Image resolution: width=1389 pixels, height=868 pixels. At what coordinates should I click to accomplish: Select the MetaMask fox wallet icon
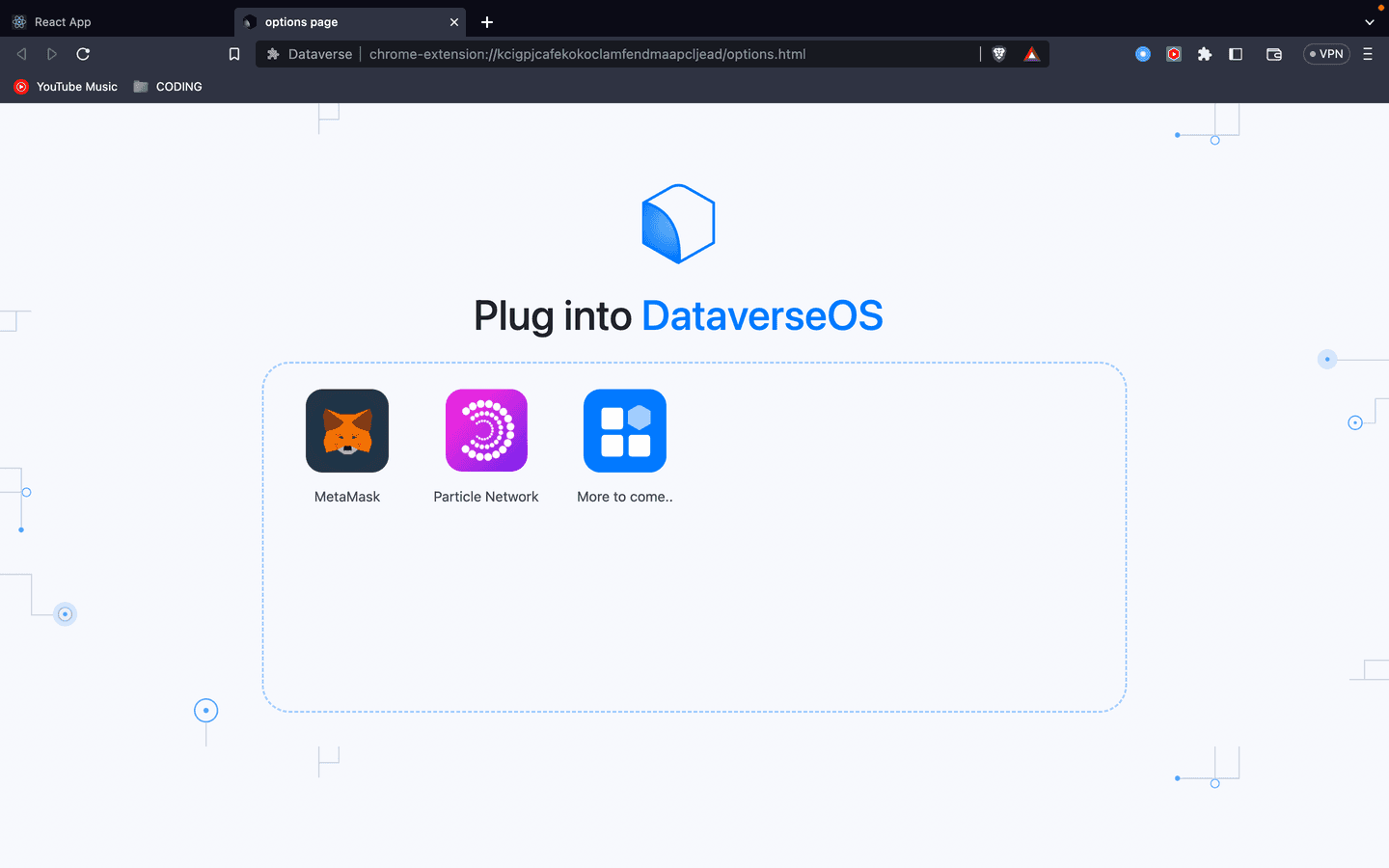pyautogui.click(x=347, y=430)
